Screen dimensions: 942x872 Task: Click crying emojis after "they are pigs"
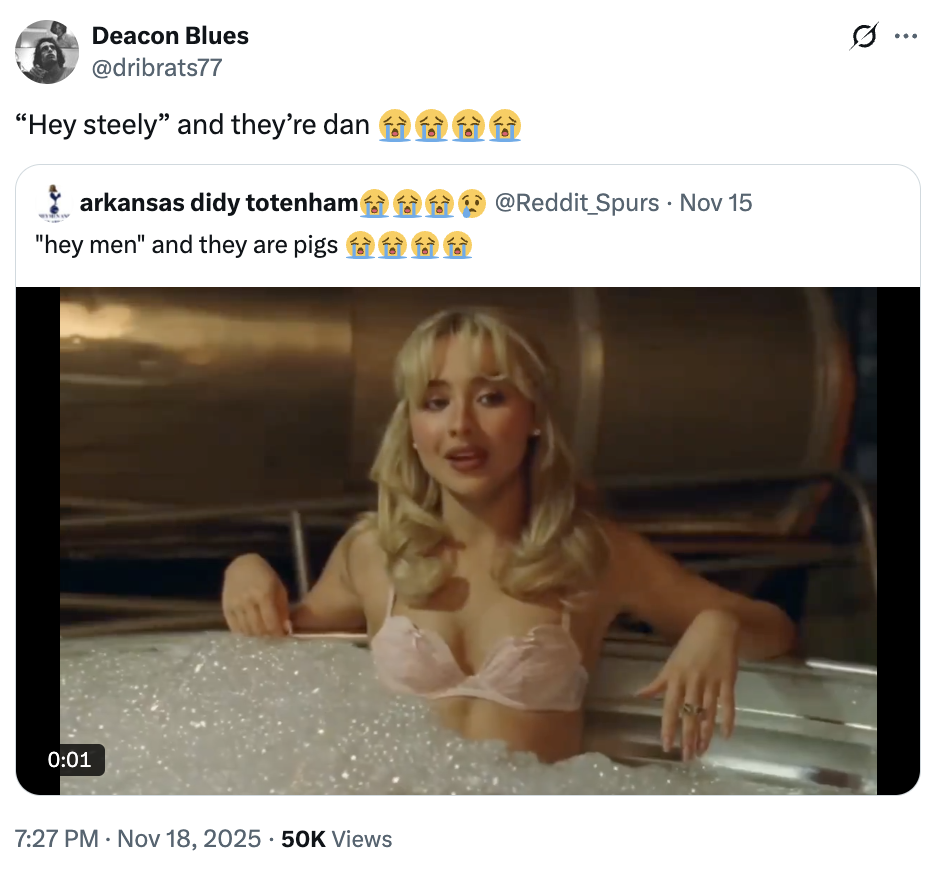click(408, 244)
